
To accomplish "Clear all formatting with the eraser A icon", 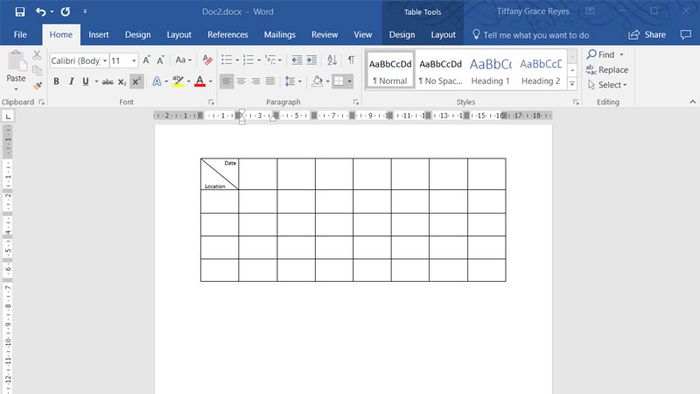I will (207, 60).
